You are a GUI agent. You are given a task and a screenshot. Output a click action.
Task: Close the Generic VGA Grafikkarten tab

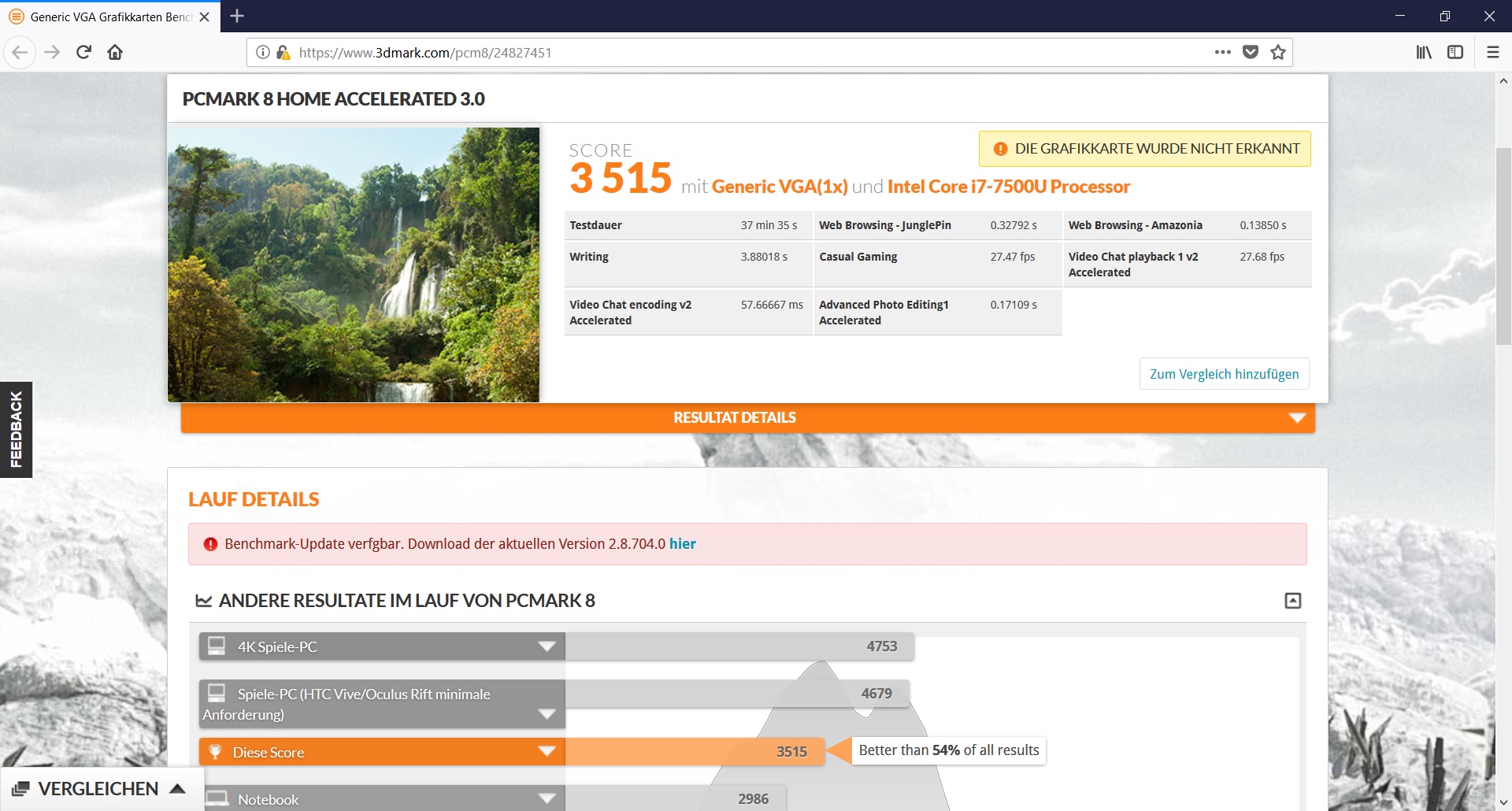click(205, 17)
